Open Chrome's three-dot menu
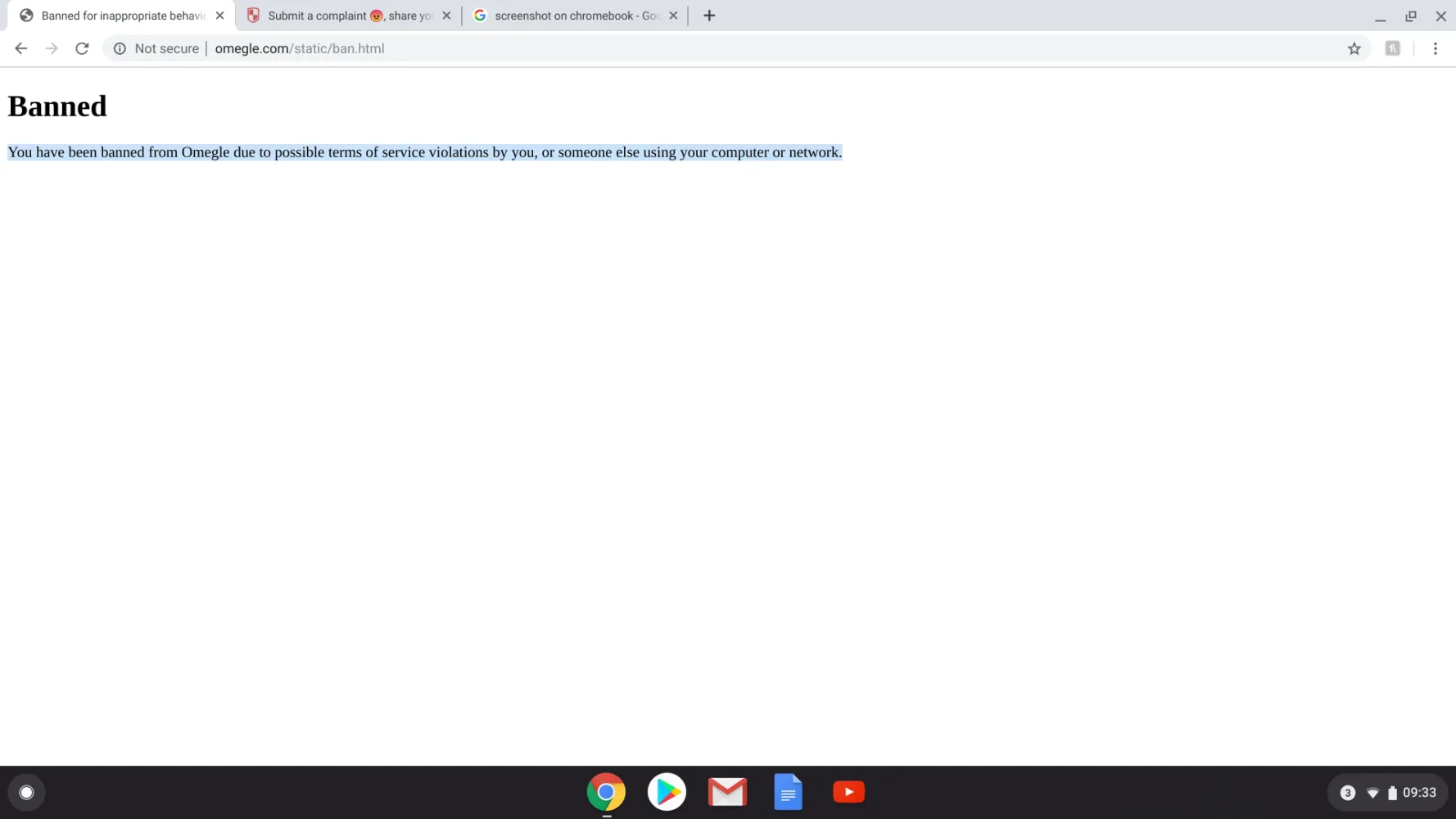Image resolution: width=1456 pixels, height=819 pixels. pyautogui.click(x=1435, y=48)
